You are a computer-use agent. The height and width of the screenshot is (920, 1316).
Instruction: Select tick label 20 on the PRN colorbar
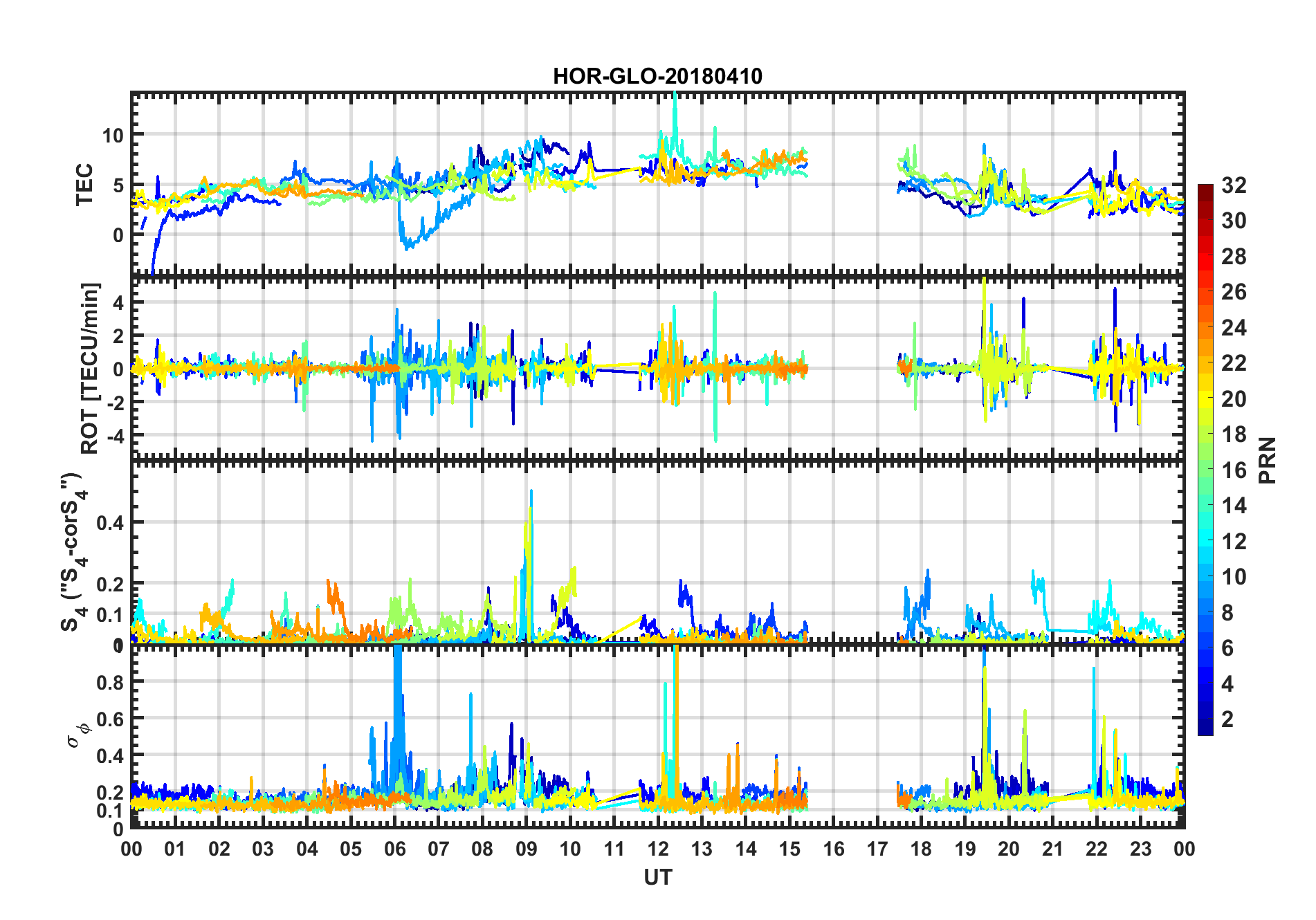point(1234,399)
